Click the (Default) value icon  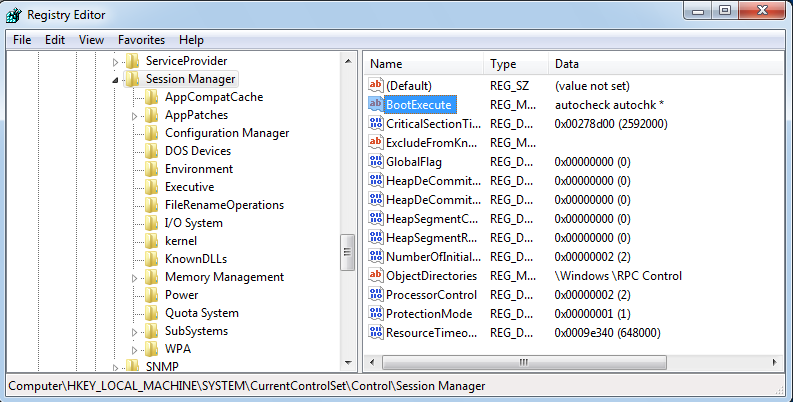pos(376,86)
